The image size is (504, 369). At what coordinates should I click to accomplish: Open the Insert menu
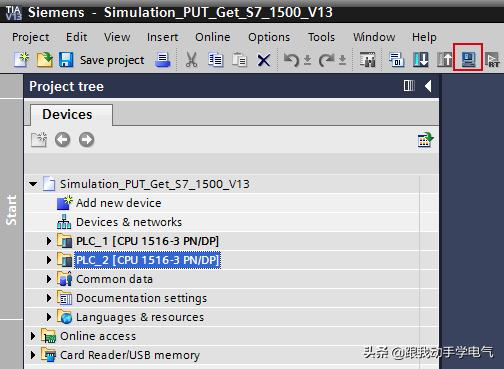(162, 37)
